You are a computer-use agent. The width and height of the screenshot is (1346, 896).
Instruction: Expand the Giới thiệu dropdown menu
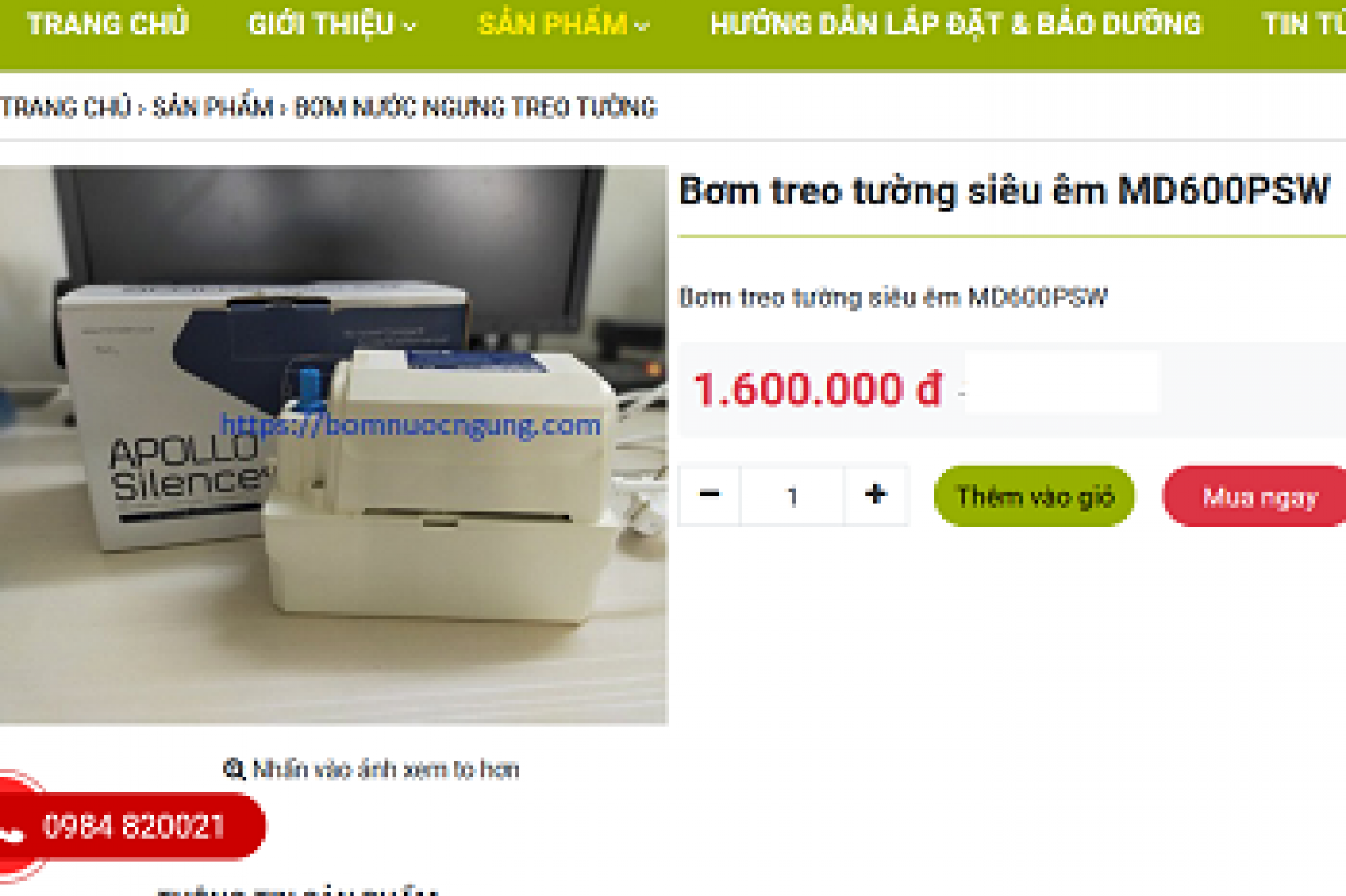(332, 25)
